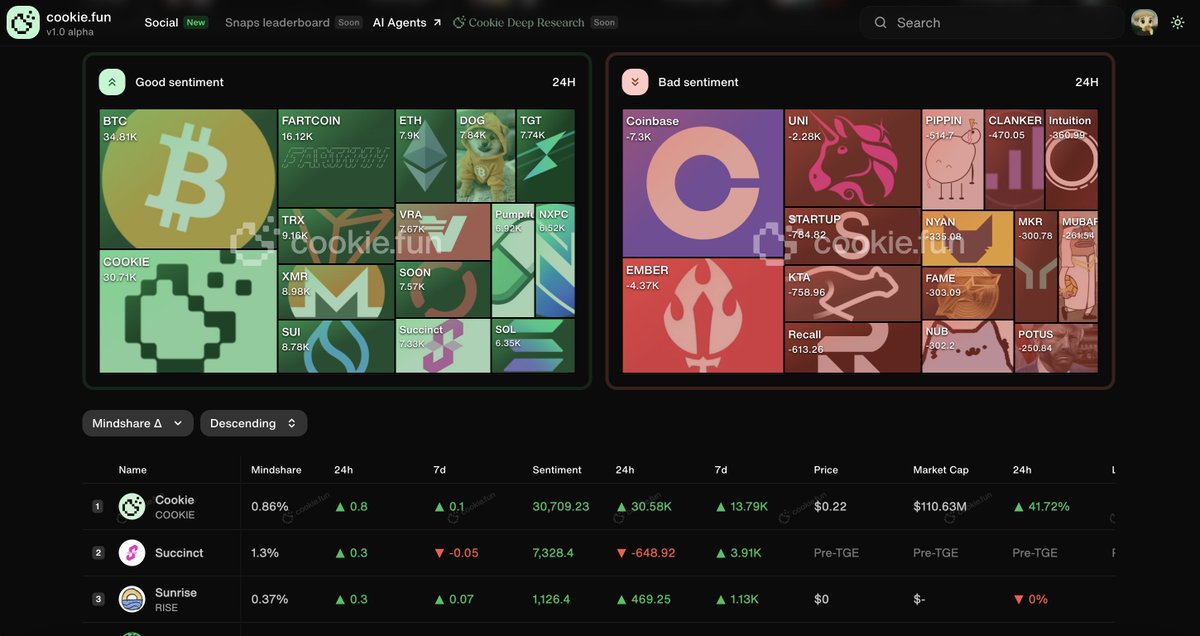This screenshot has height=636, width=1200.
Task: Sort by the Price column header
Action: click(826, 470)
